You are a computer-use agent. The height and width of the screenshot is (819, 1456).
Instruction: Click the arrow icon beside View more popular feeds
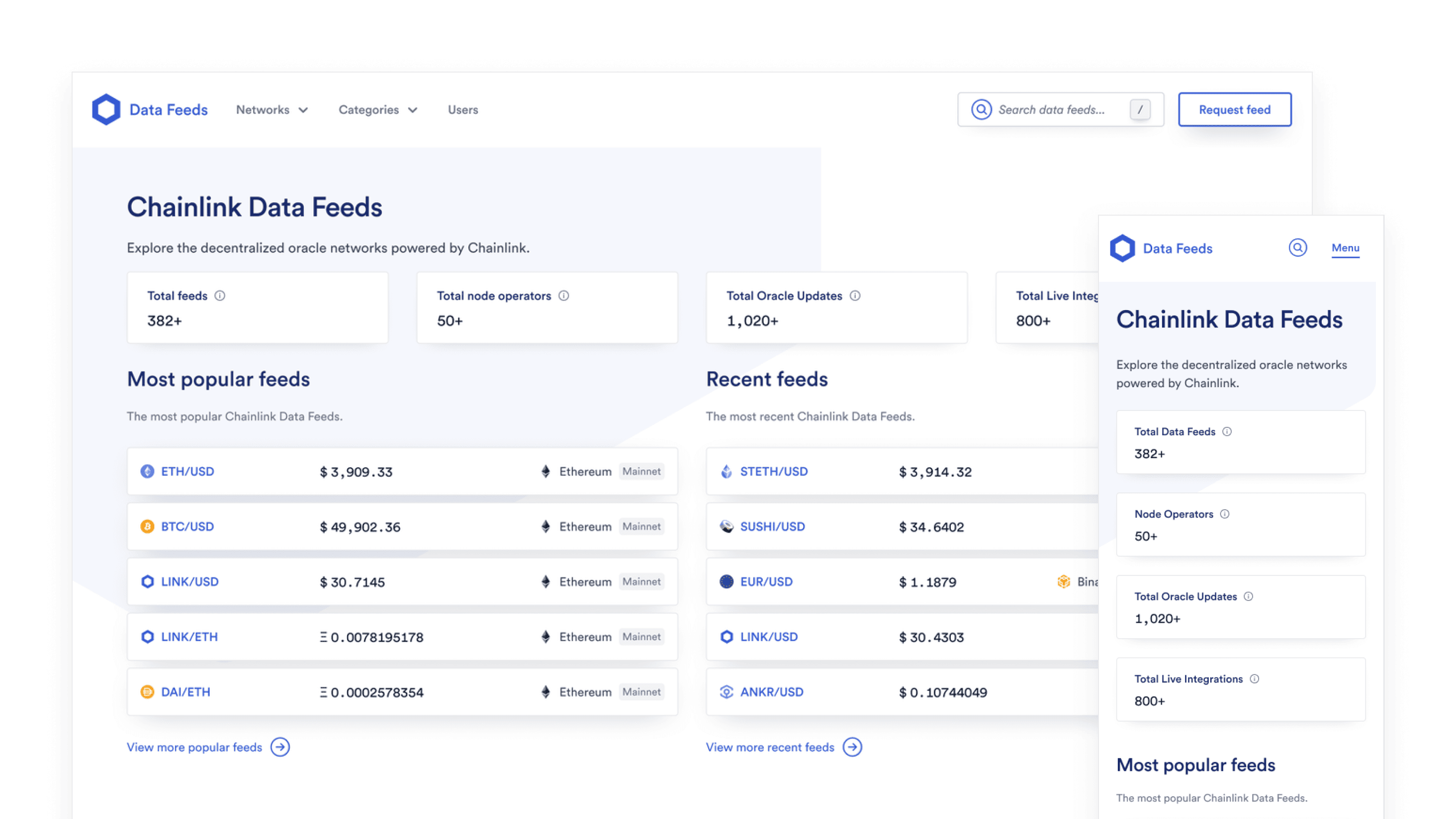[x=280, y=747]
